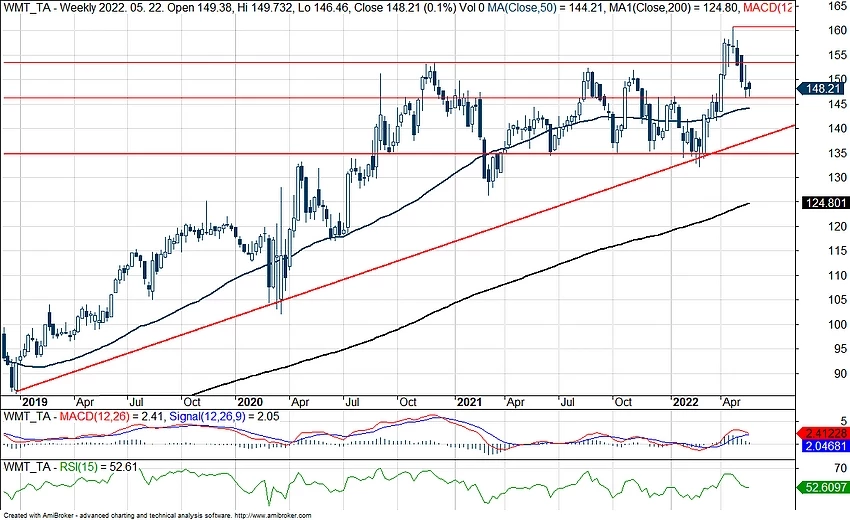Click the Jul label between 2020 and 2021
This screenshot has width=850, height=520.
pyautogui.click(x=352, y=402)
